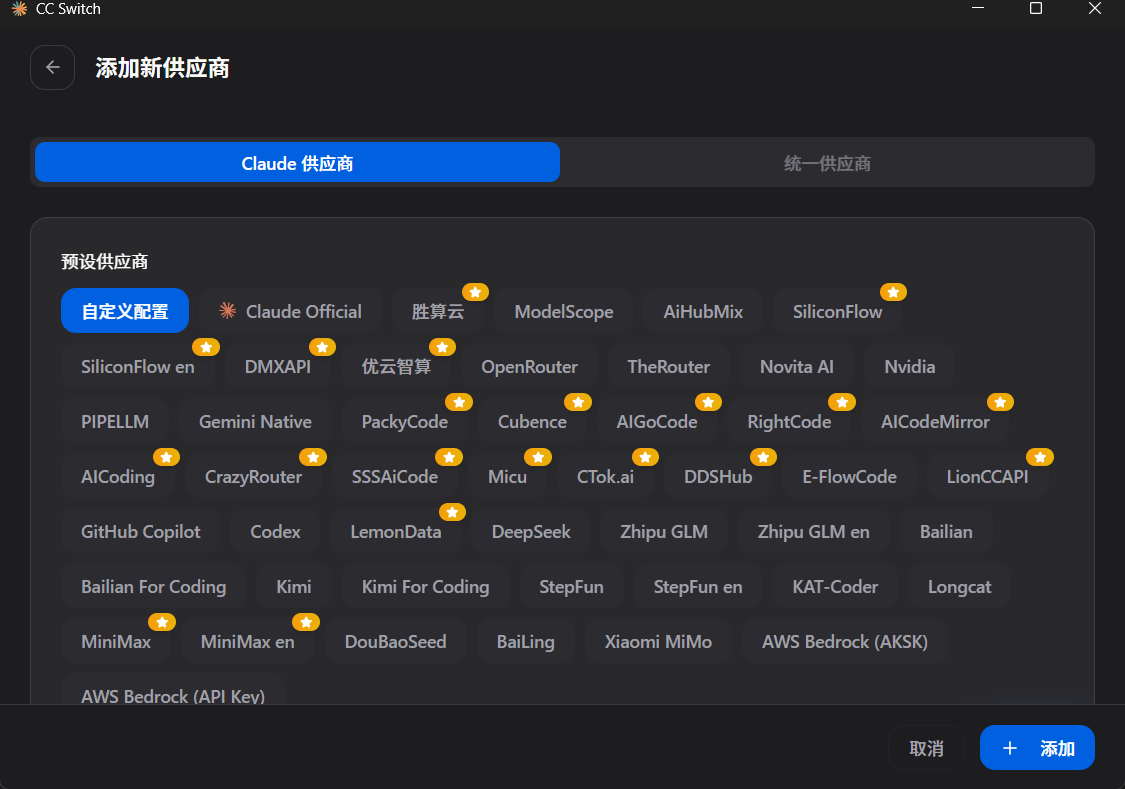Click the 取消 cancel button

click(x=926, y=748)
